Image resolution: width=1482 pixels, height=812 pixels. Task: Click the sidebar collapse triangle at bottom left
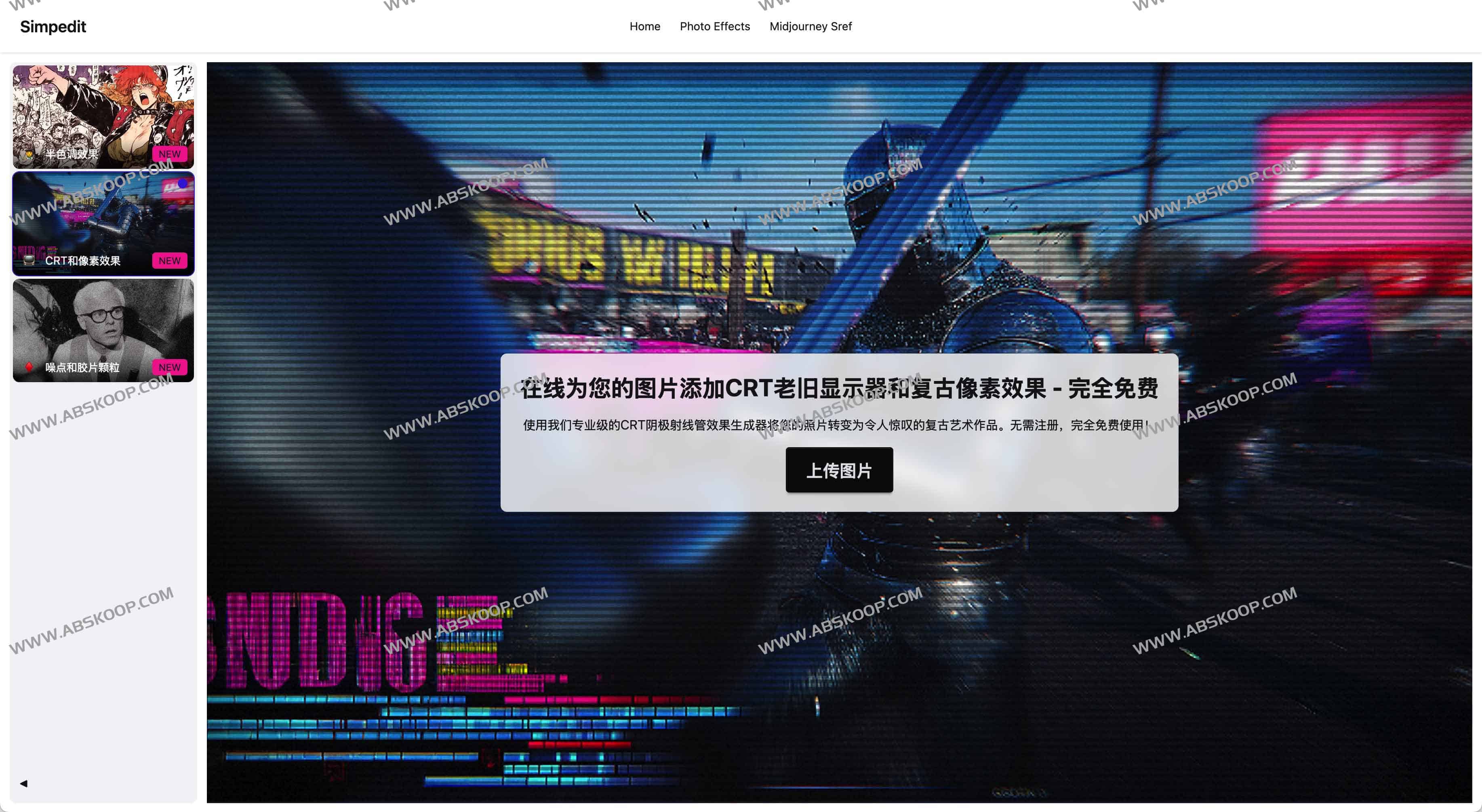(x=23, y=783)
